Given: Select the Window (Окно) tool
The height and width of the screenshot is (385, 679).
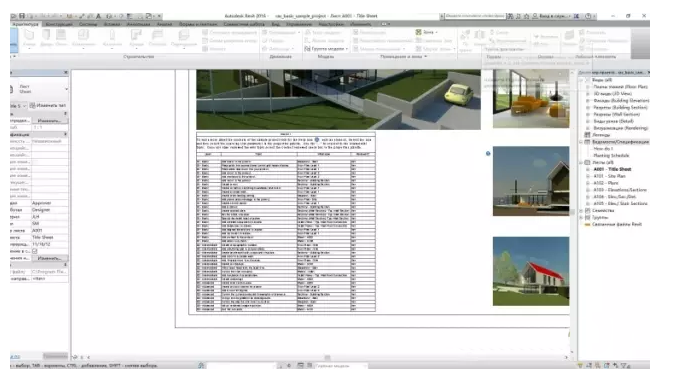Looking at the screenshot, I should click(61, 38).
